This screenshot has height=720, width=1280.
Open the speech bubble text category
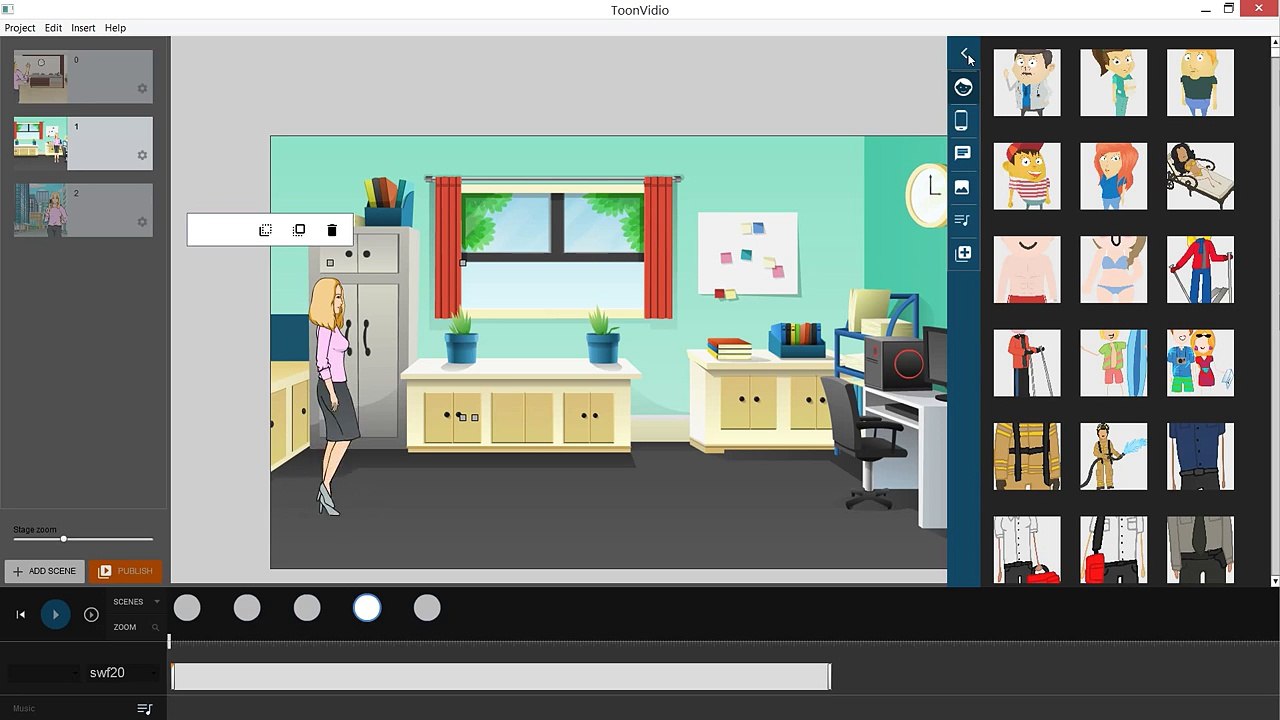pyautogui.click(x=962, y=153)
